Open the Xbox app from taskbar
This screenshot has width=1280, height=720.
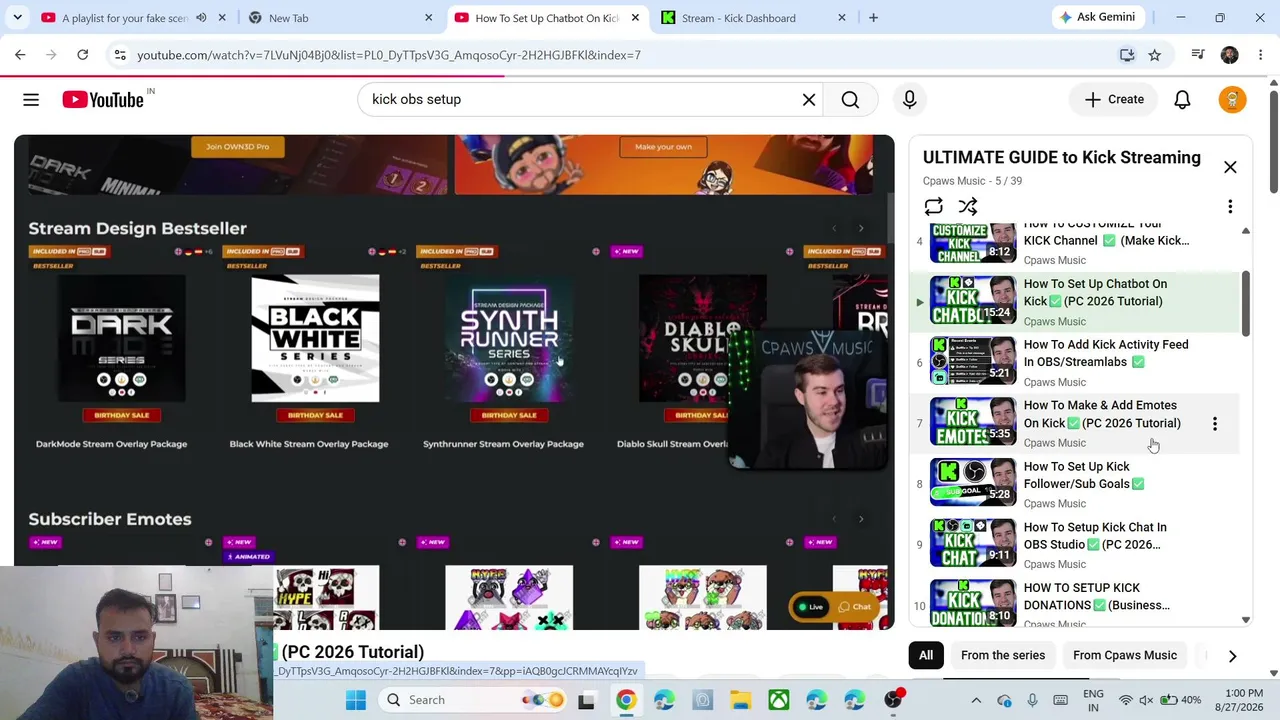pos(778,700)
